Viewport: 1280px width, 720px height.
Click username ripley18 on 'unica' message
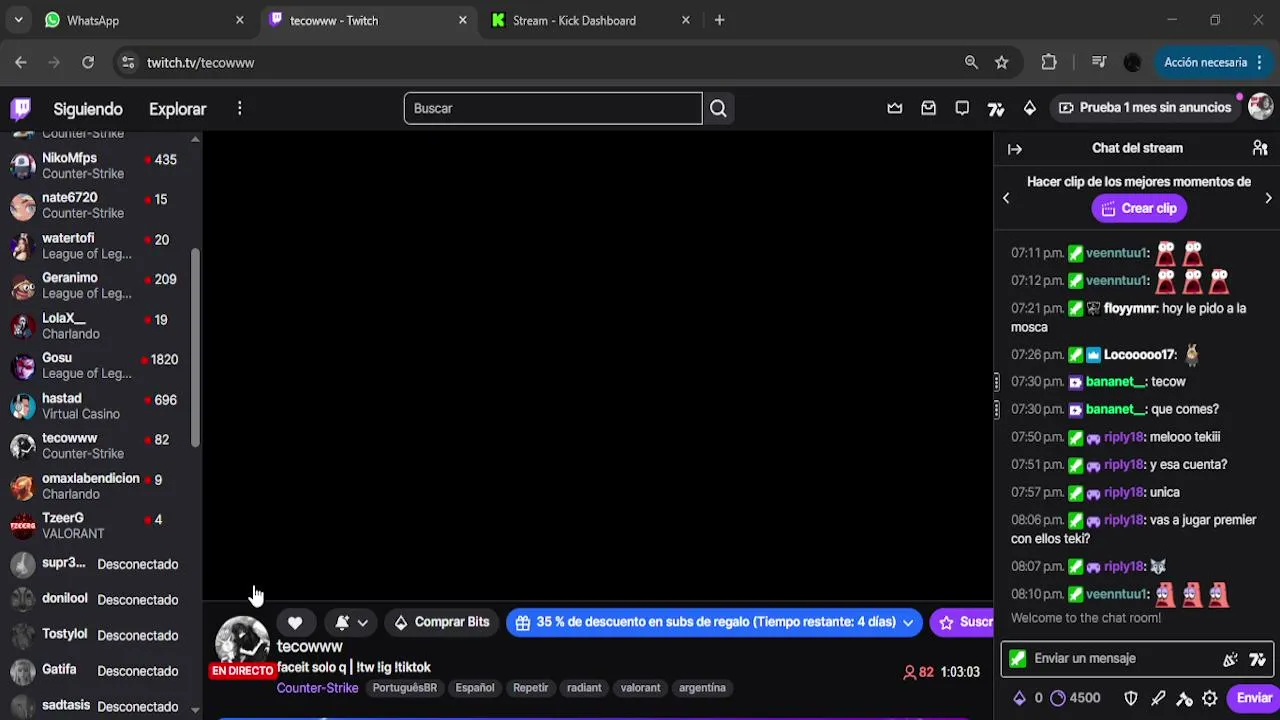coord(1123,492)
